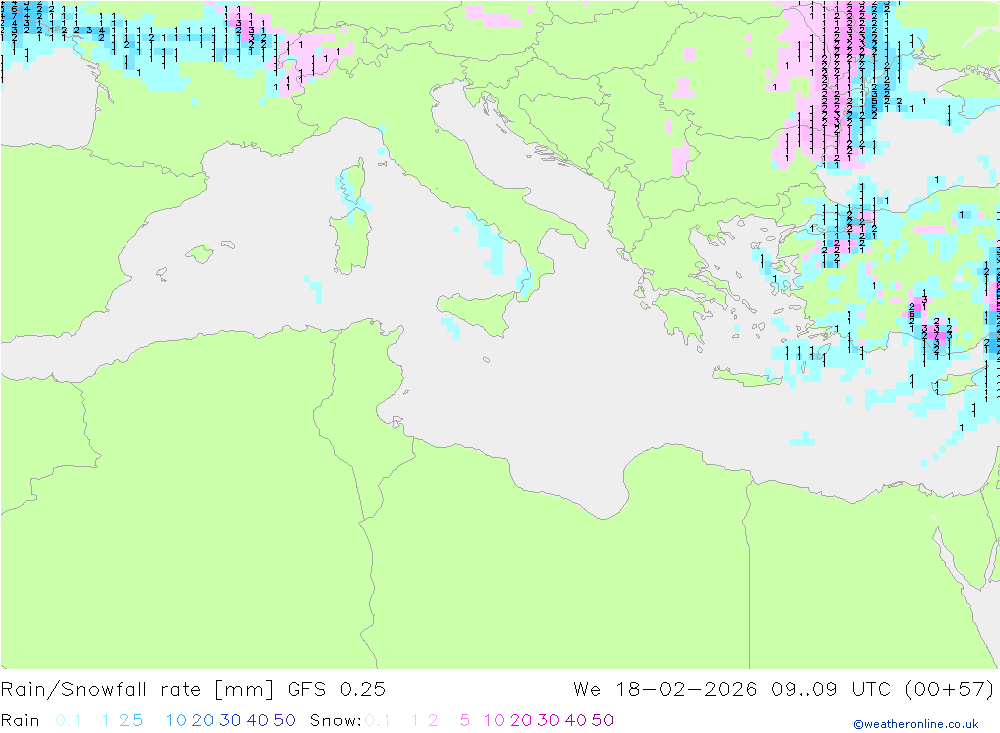Select the island of Crete on the map
This screenshot has height=733, width=1000.
746,377
